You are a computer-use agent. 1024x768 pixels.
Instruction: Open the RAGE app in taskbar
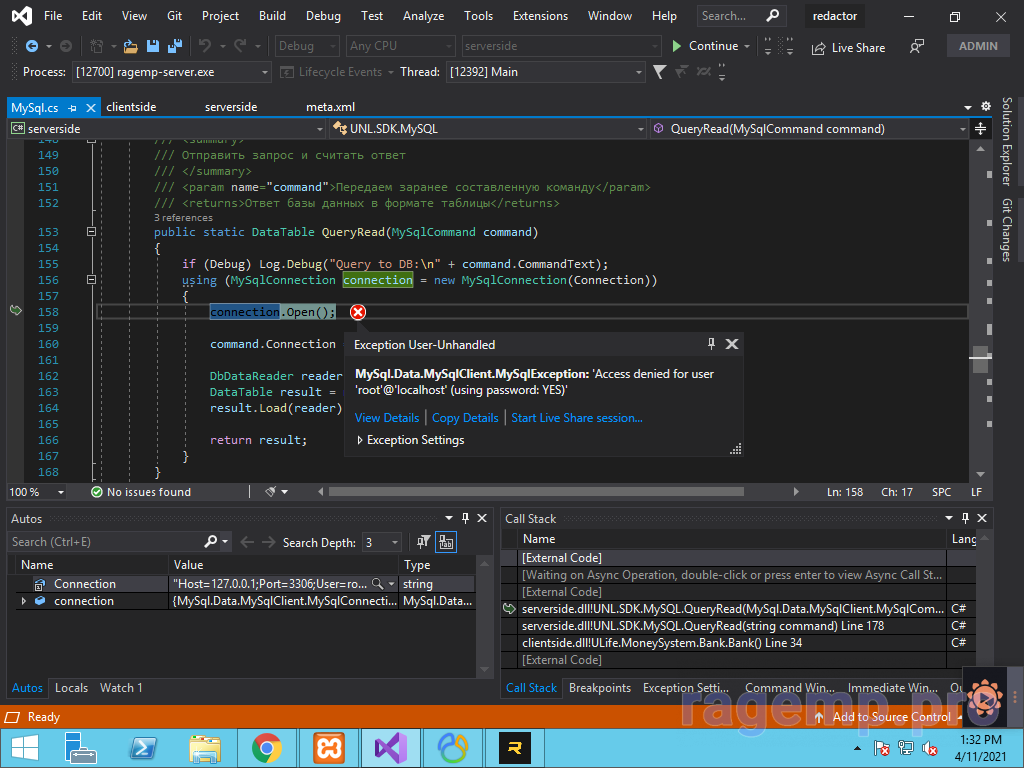(x=515, y=748)
